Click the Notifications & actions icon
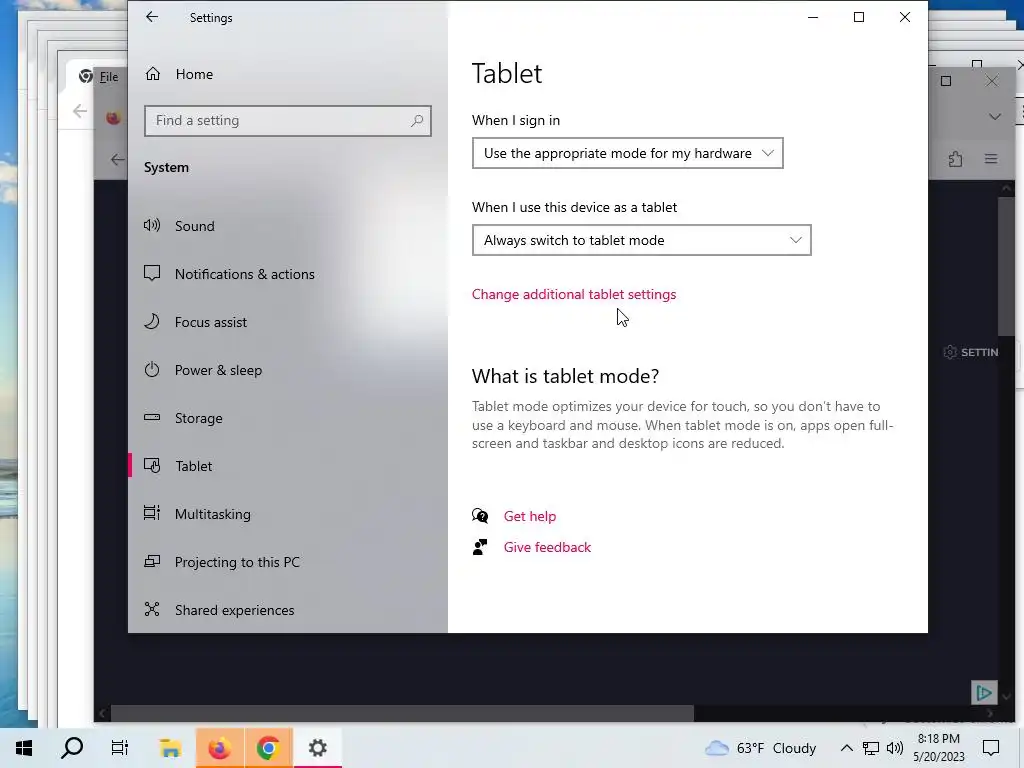The width and height of the screenshot is (1024, 768). (152, 273)
